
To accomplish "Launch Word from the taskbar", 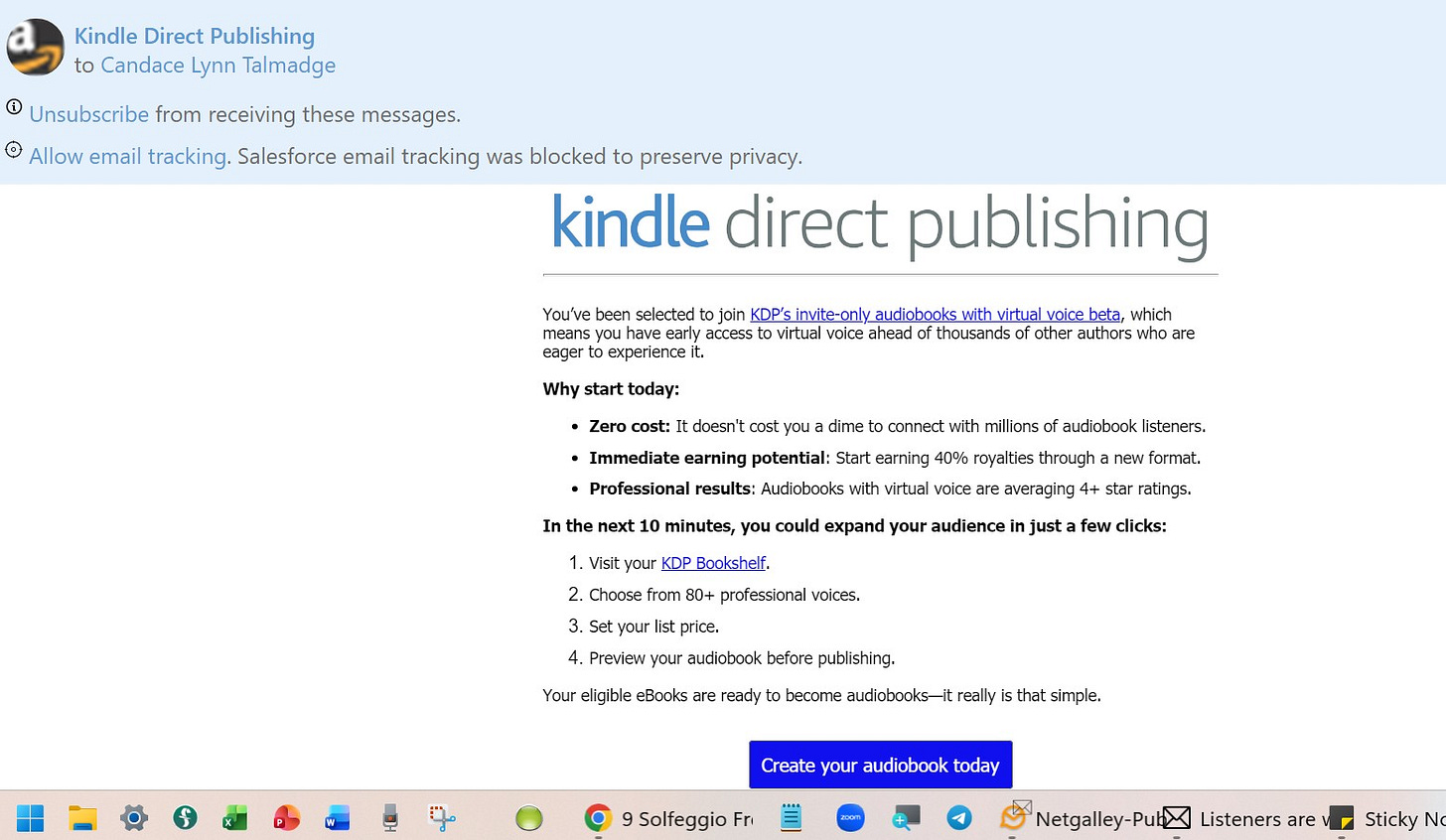I will coord(338,818).
